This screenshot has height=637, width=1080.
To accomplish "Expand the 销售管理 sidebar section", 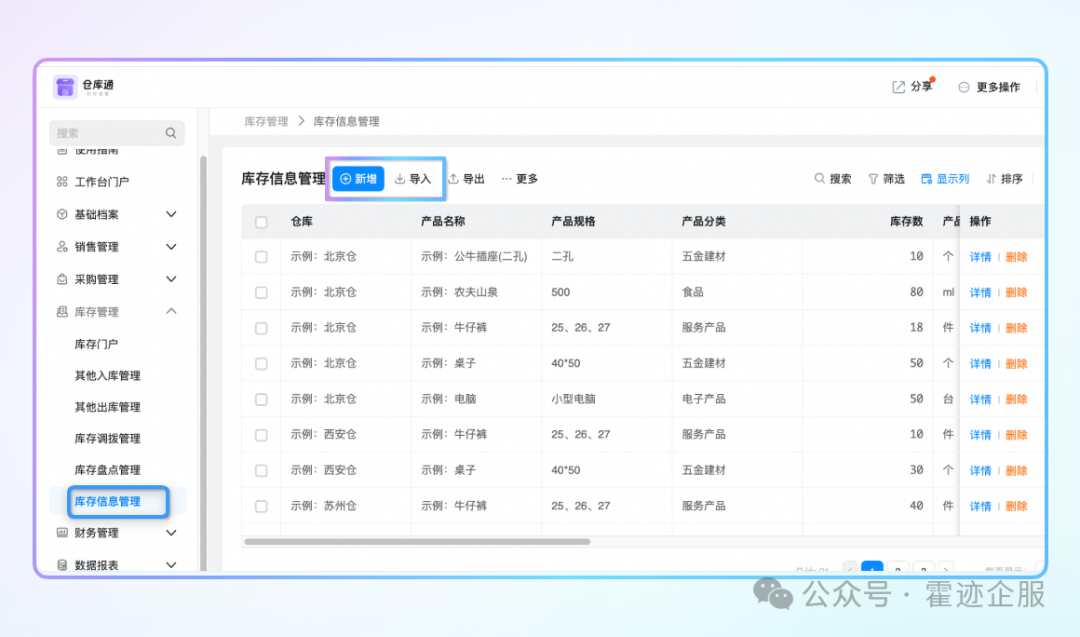I will pyautogui.click(x=171, y=247).
